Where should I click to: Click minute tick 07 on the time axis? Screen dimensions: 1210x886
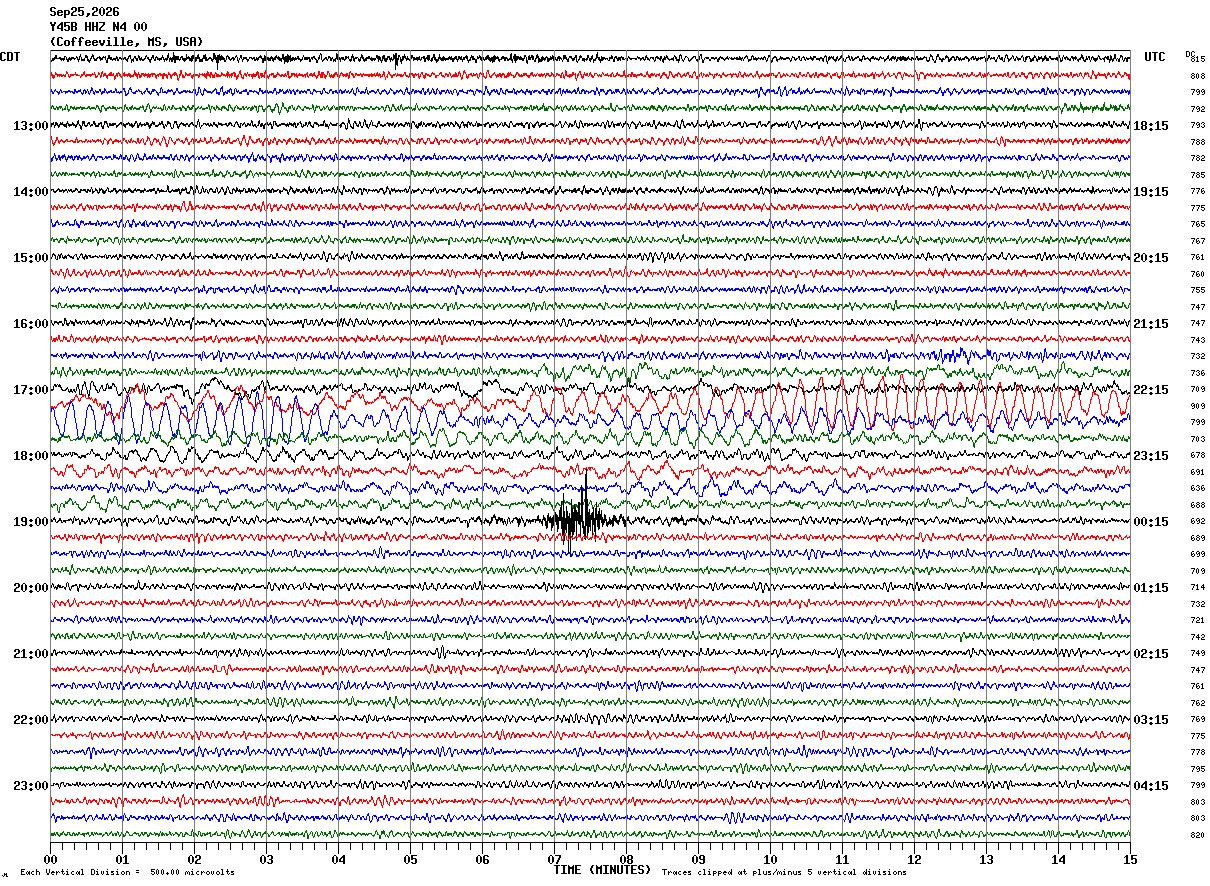[x=554, y=859]
